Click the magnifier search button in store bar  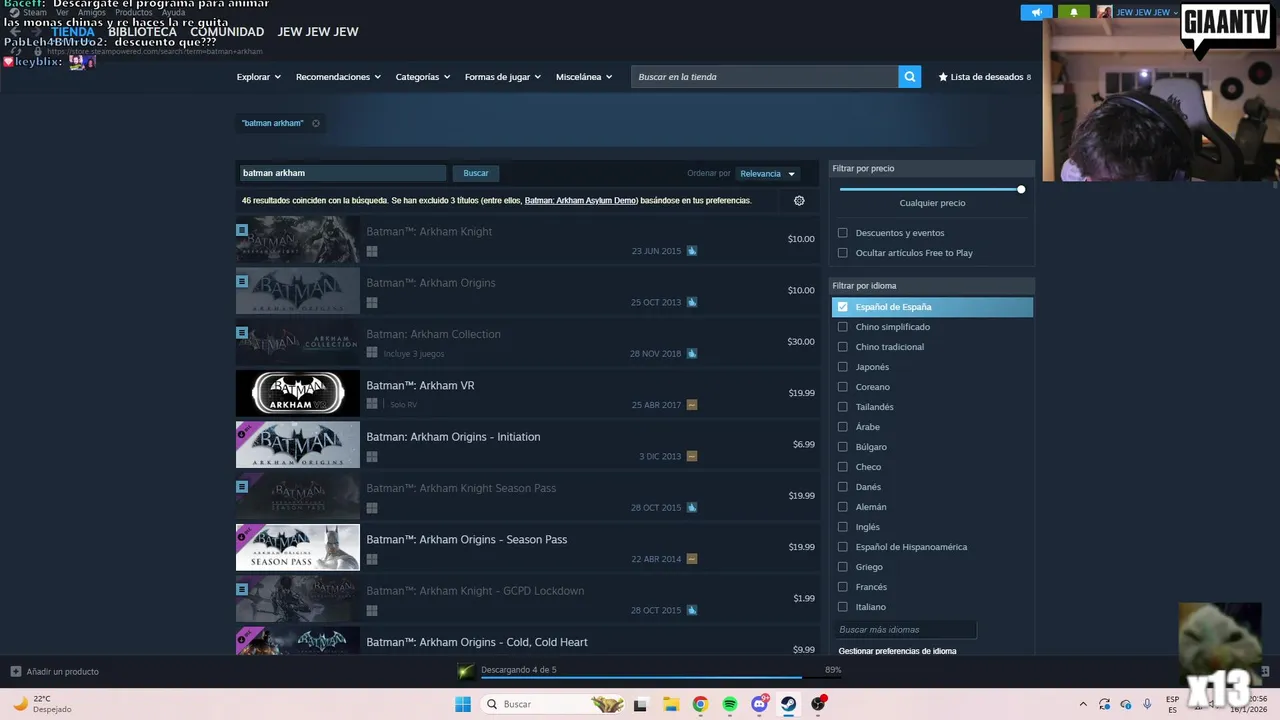[x=909, y=77]
